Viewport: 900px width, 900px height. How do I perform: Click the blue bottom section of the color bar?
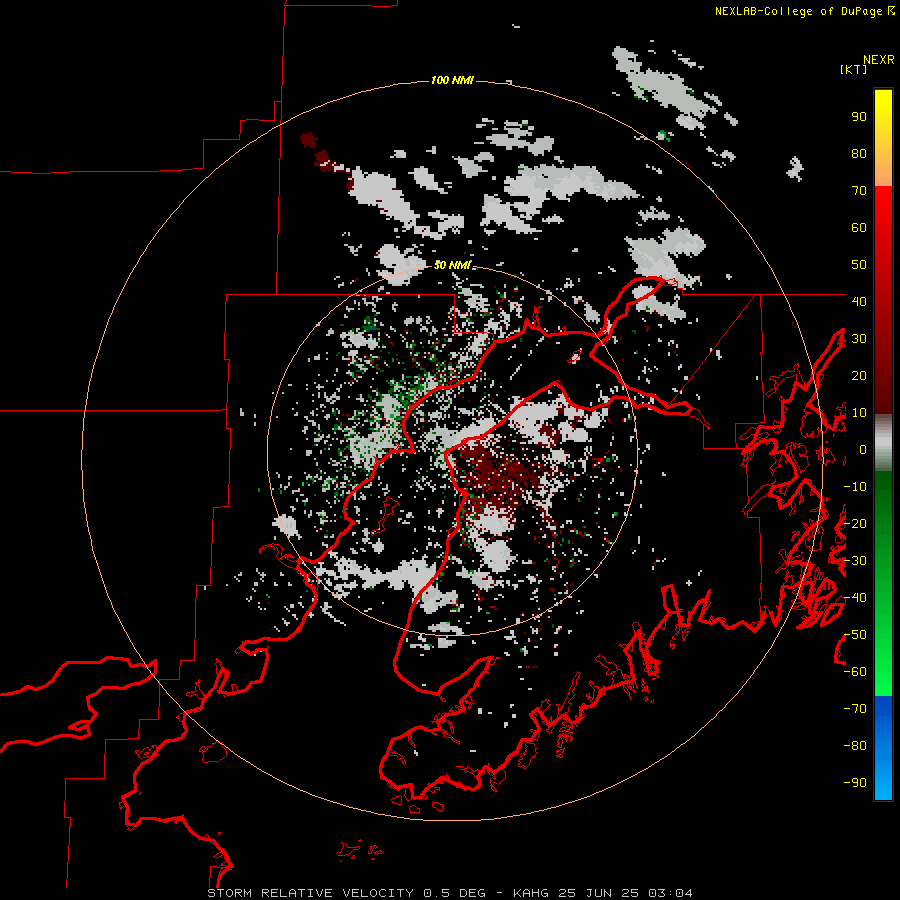[883, 748]
